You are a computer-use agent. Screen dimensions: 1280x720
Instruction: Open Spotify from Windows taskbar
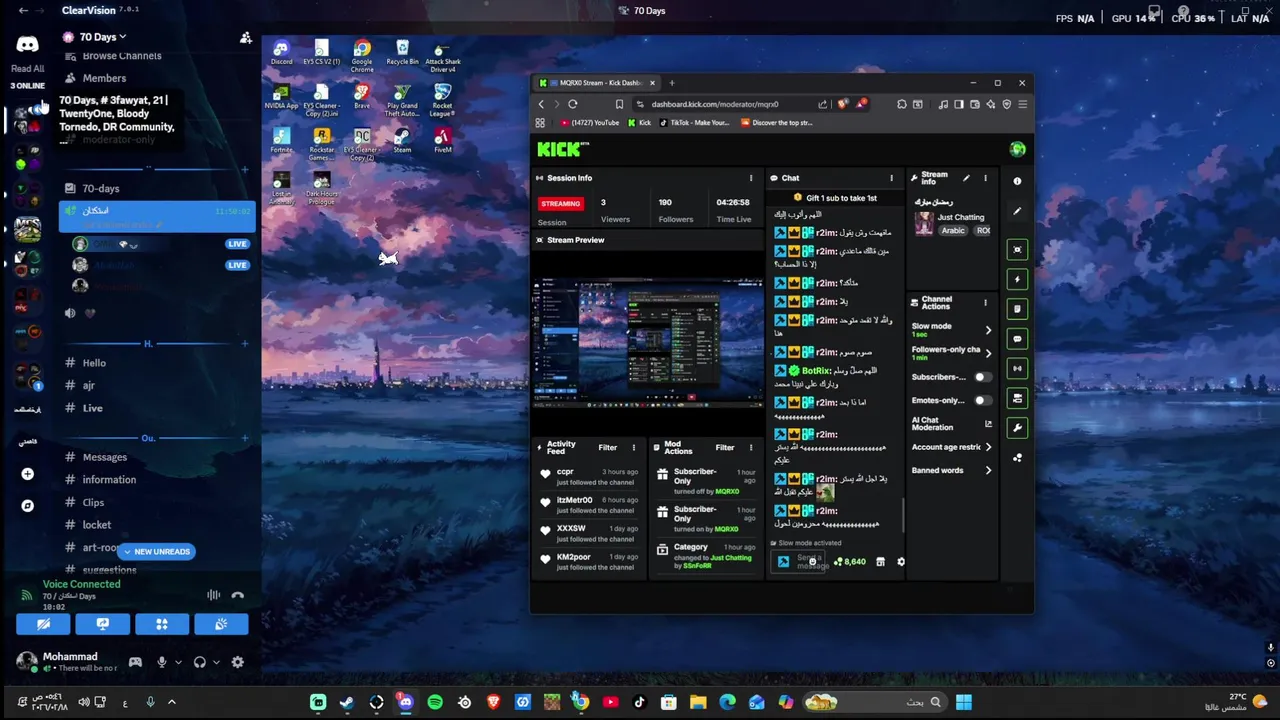435,702
